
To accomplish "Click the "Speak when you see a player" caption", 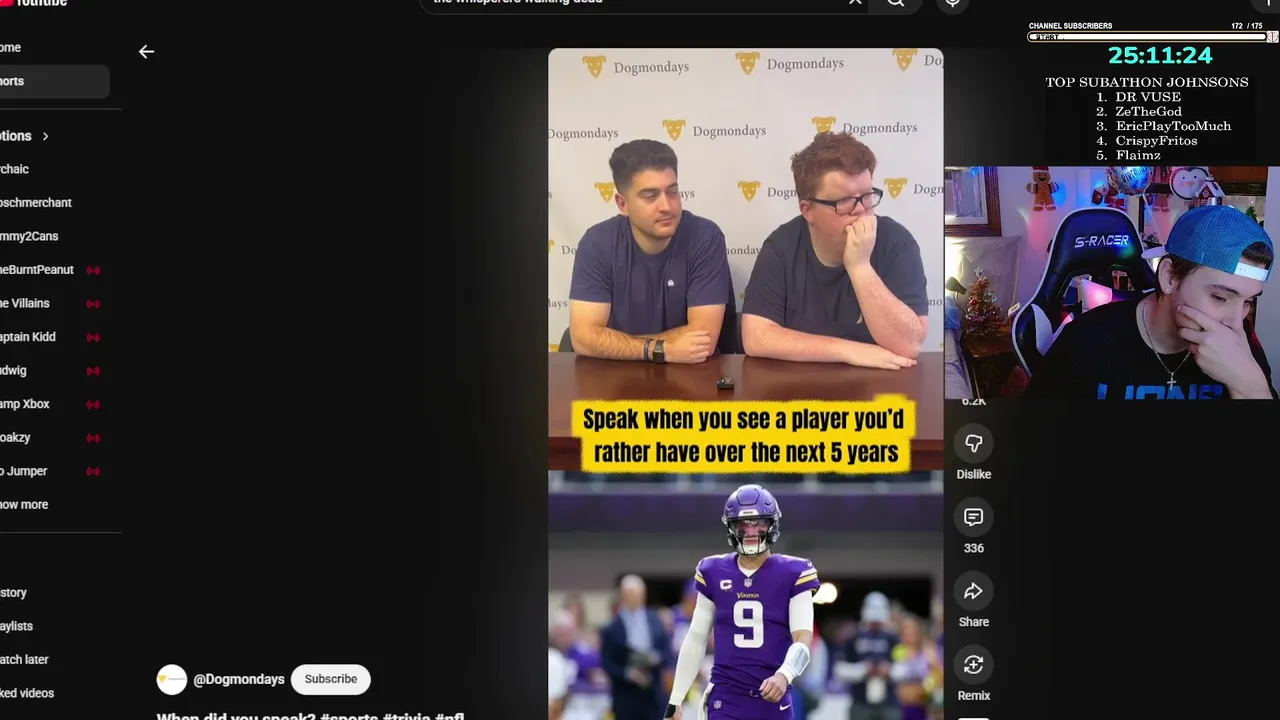I will click(x=745, y=436).
